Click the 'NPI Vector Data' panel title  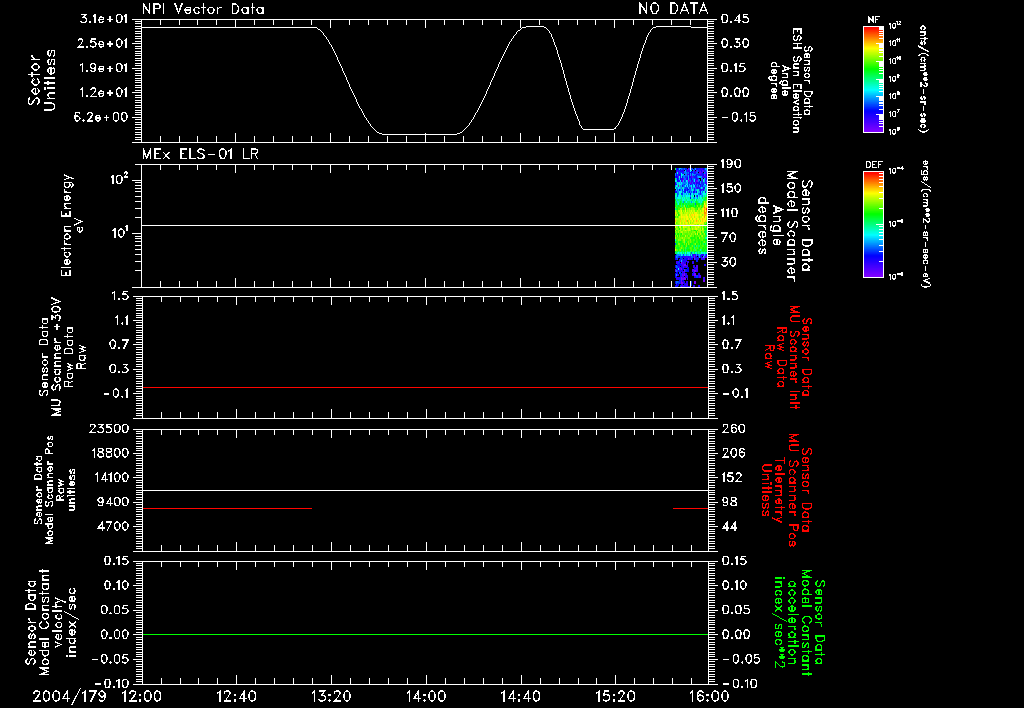tap(203, 9)
